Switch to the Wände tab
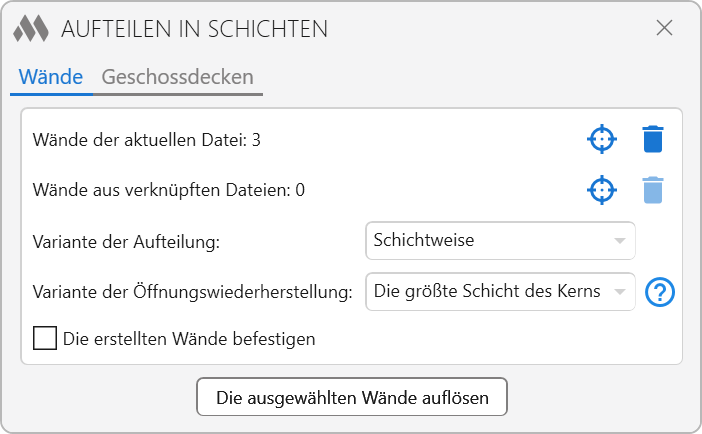The height and width of the screenshot is (434, 702). coord(51,77)
